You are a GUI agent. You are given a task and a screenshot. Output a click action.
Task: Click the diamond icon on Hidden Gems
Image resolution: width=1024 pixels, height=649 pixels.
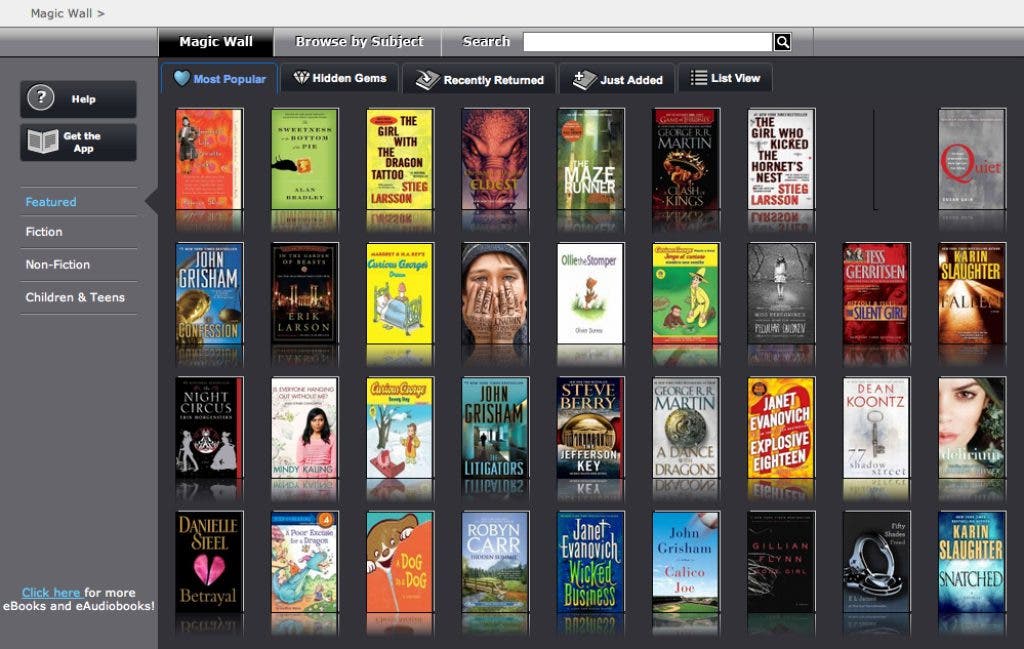[301, 78]
